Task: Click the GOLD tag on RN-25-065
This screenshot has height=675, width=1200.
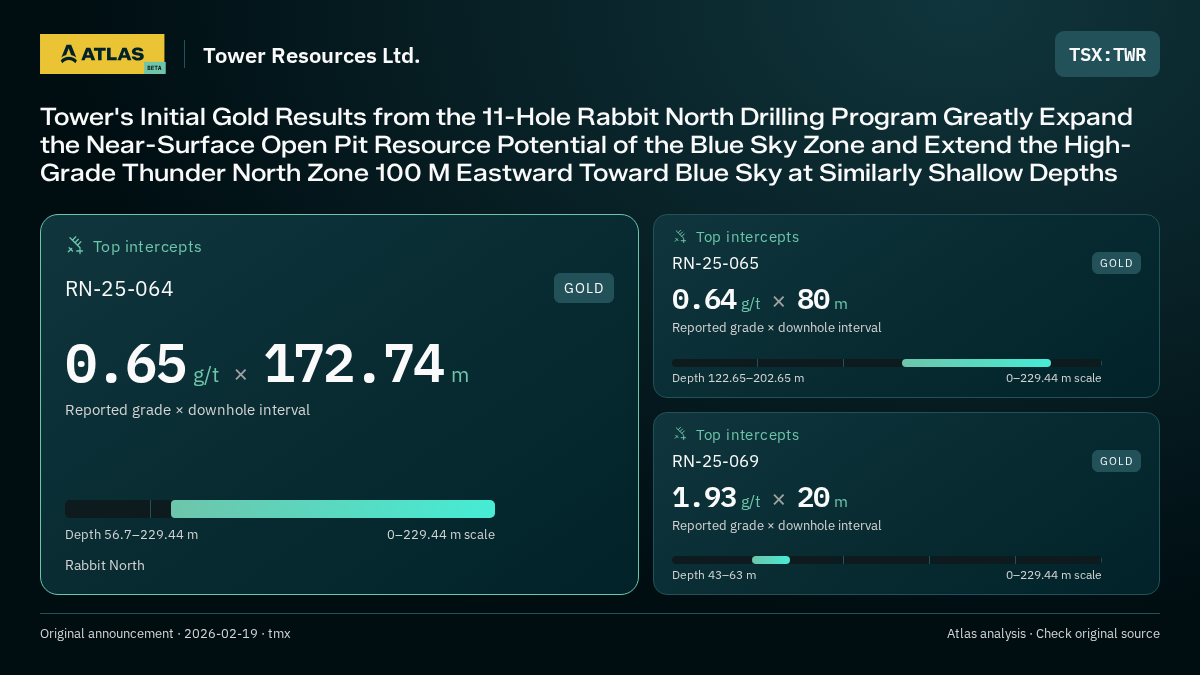Action: 1116,263
